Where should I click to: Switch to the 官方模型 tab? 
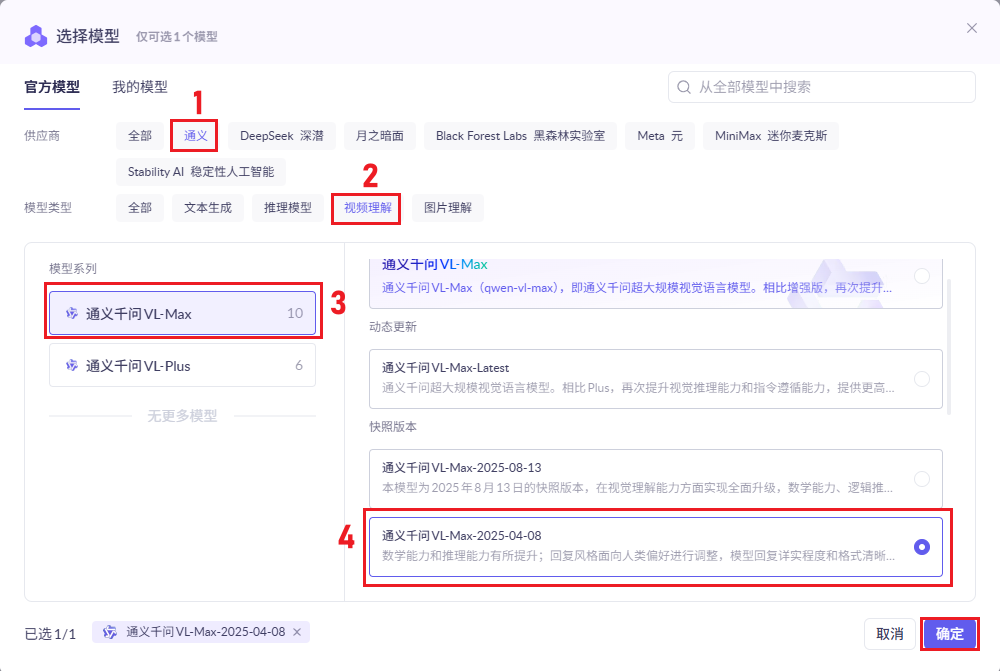click(52, 87)
